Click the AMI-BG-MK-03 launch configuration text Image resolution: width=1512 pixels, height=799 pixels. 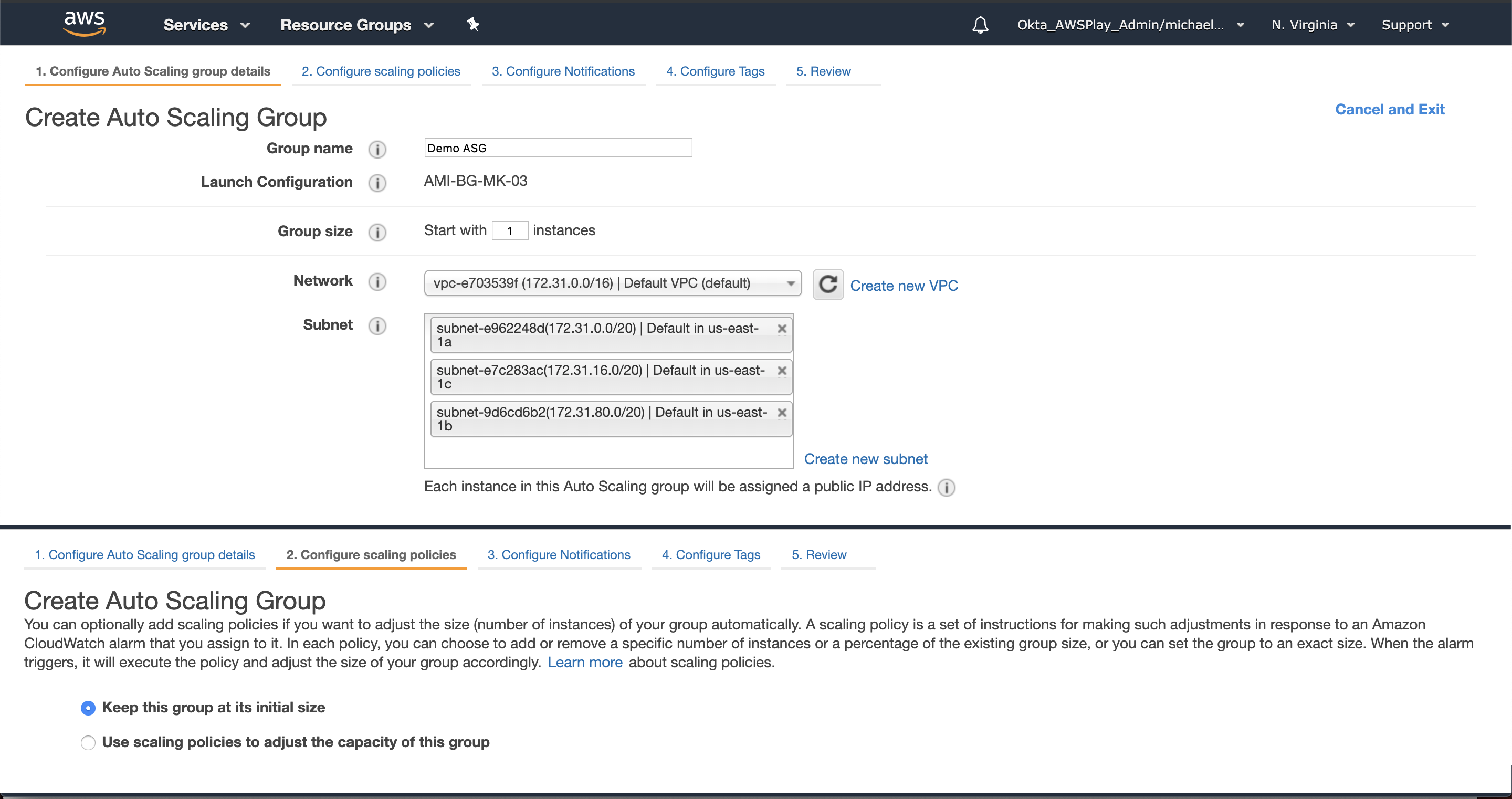pos(476,181)
